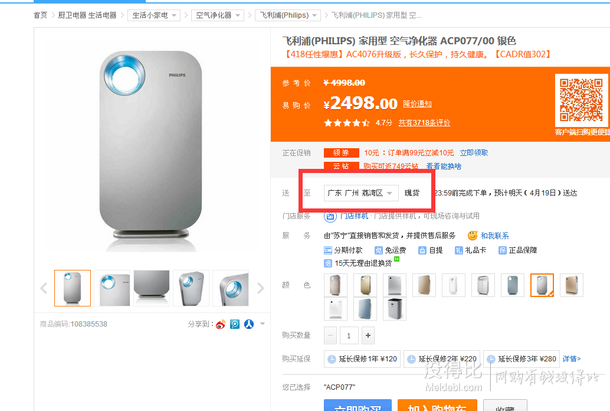Select 延长保修1年 ¥120 warranty option

pos(361,358)
